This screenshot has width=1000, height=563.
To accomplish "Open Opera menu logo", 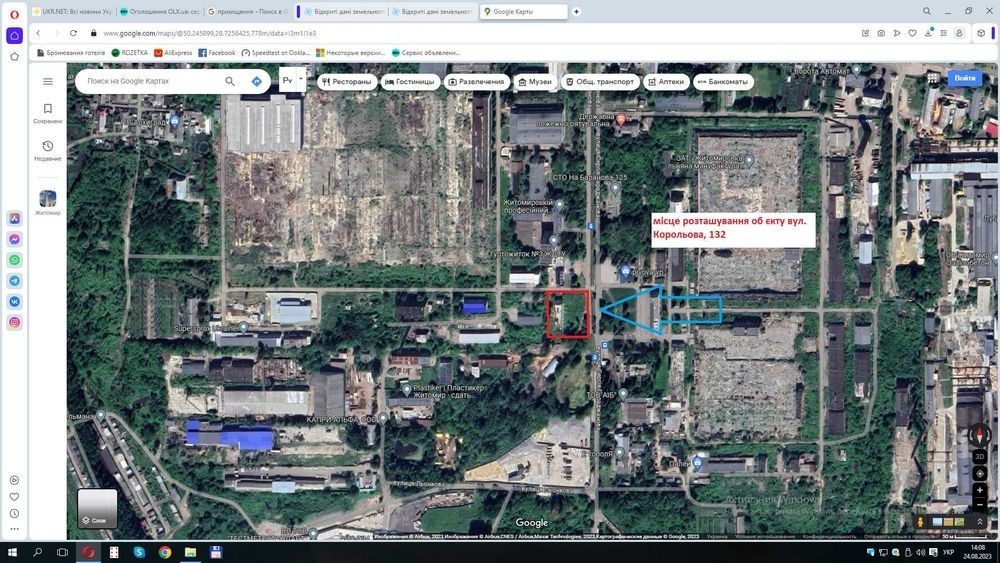I will coord(14,14).
